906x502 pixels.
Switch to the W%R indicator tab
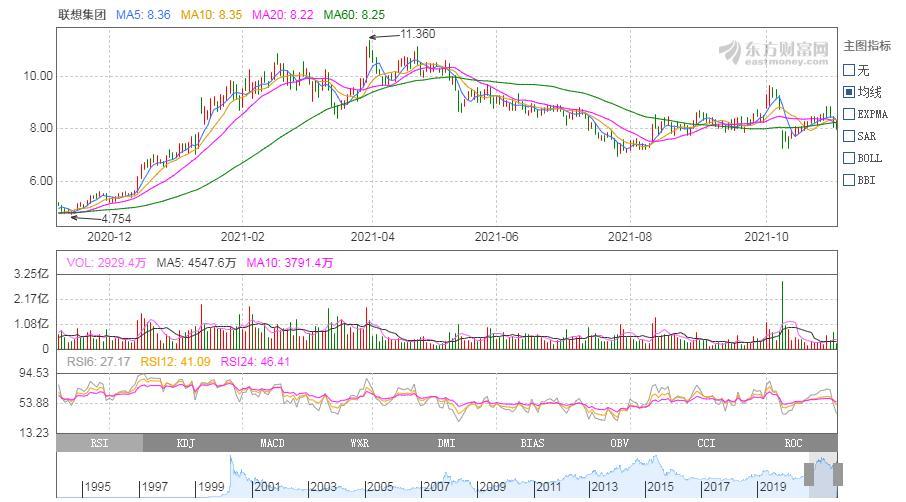click(359, 443)
